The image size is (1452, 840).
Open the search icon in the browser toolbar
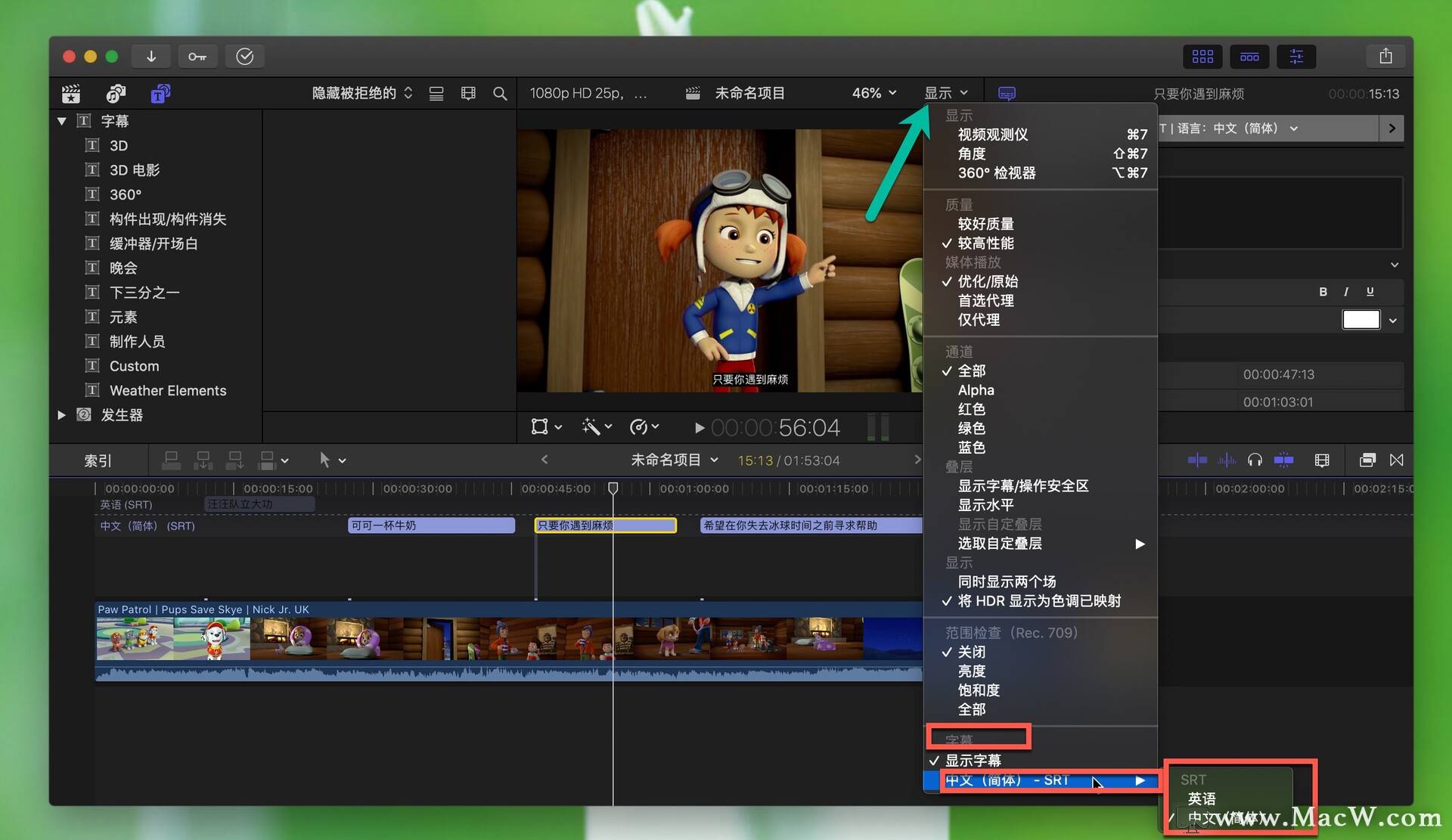(500, 93)
